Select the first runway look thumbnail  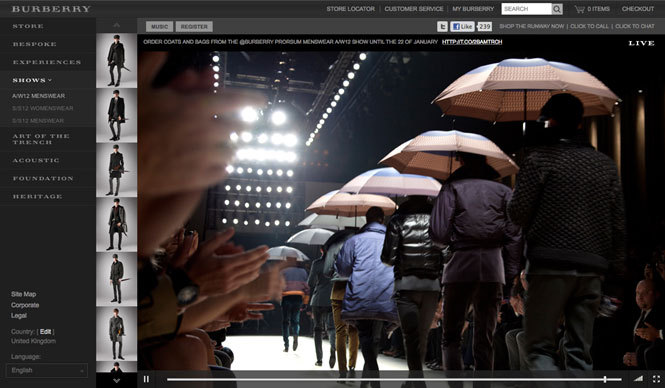pos(117,61)
